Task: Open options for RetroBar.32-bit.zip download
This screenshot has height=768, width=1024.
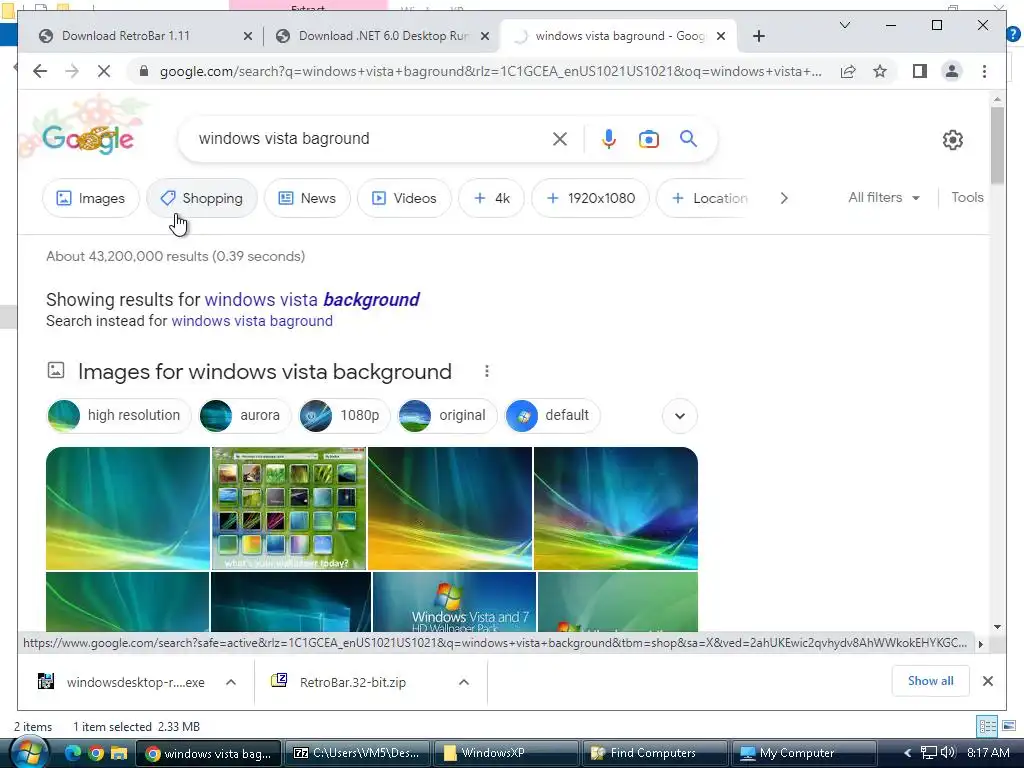Action: [464, 682]
